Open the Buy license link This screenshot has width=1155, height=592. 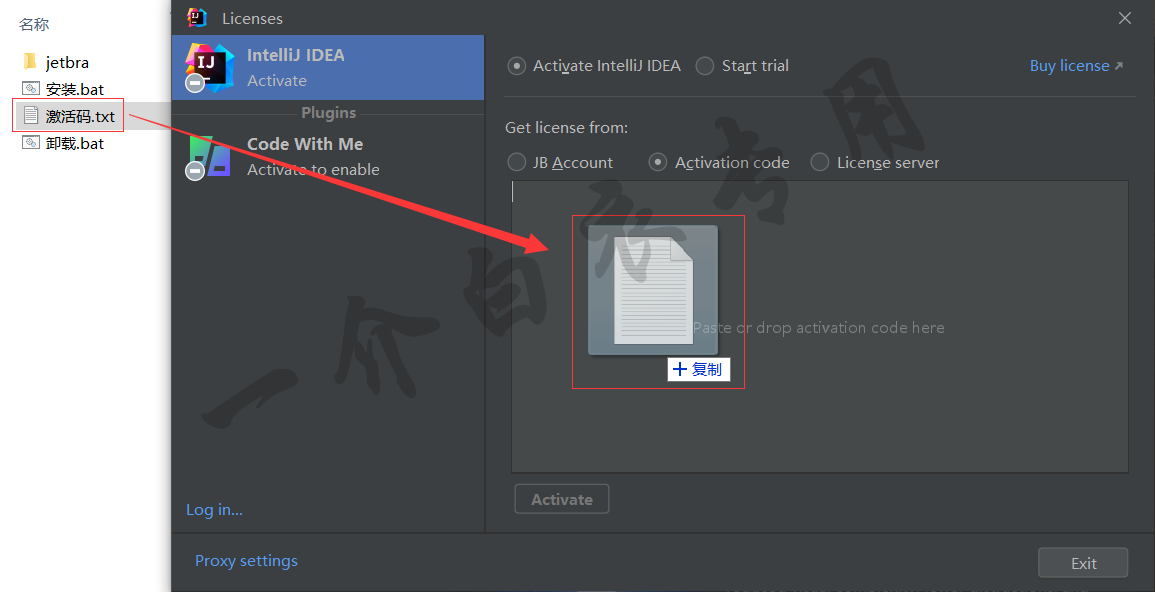1076,66
